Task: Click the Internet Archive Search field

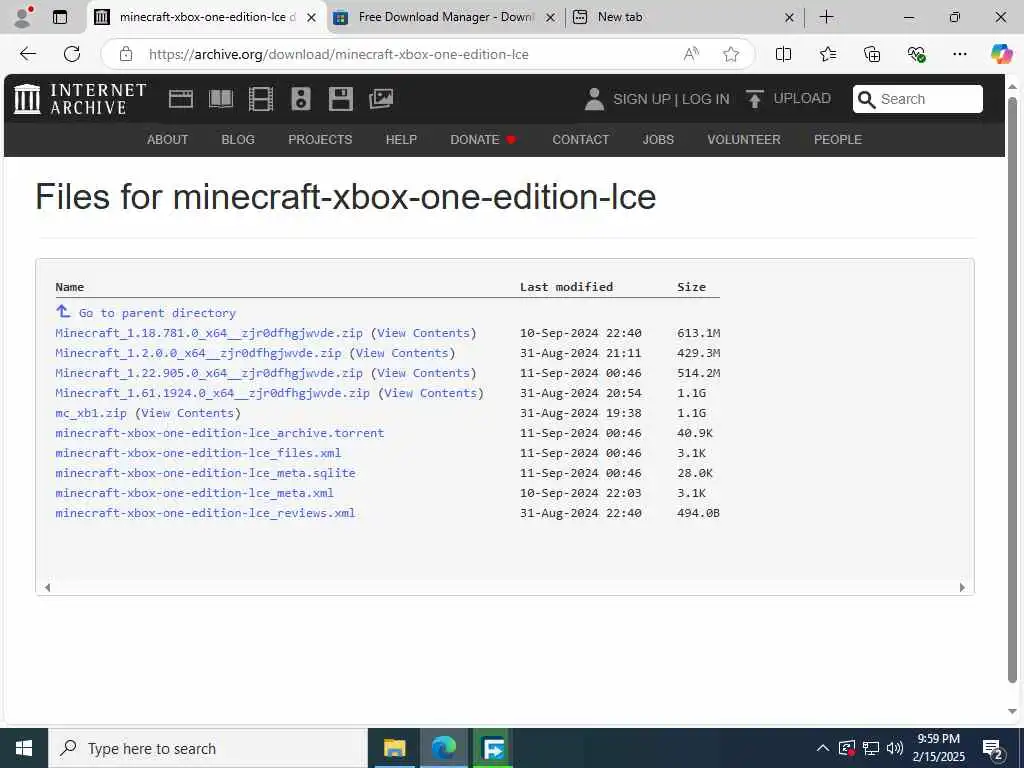Action: click(x=918, y=99)
